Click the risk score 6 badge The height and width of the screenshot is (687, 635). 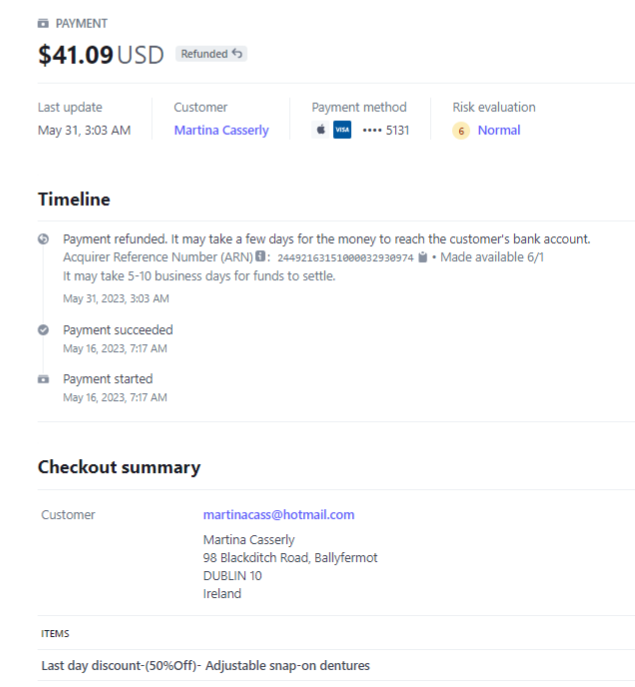[x=461, y=131]
